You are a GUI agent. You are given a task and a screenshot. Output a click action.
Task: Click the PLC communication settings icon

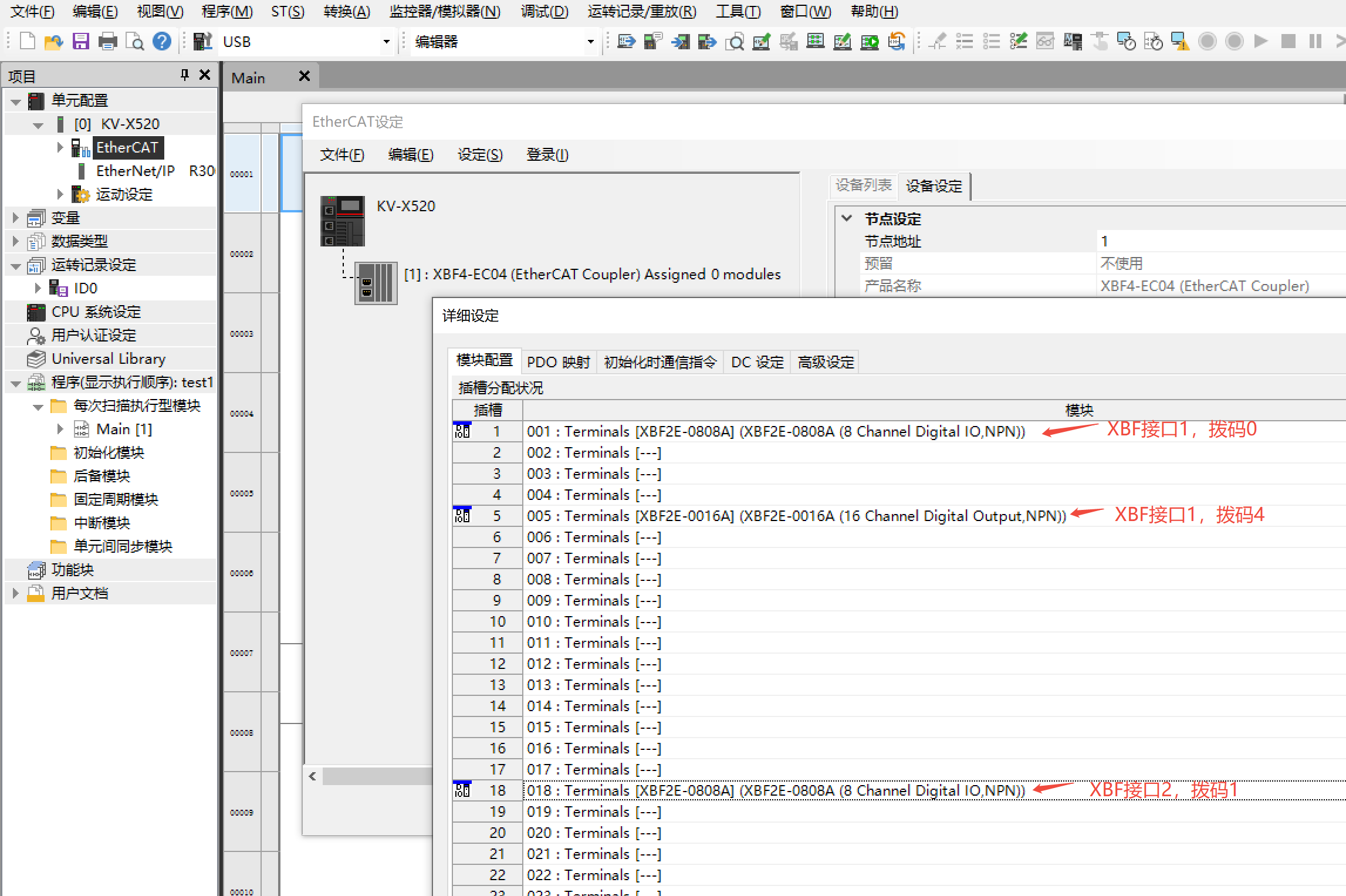point(202,42)
